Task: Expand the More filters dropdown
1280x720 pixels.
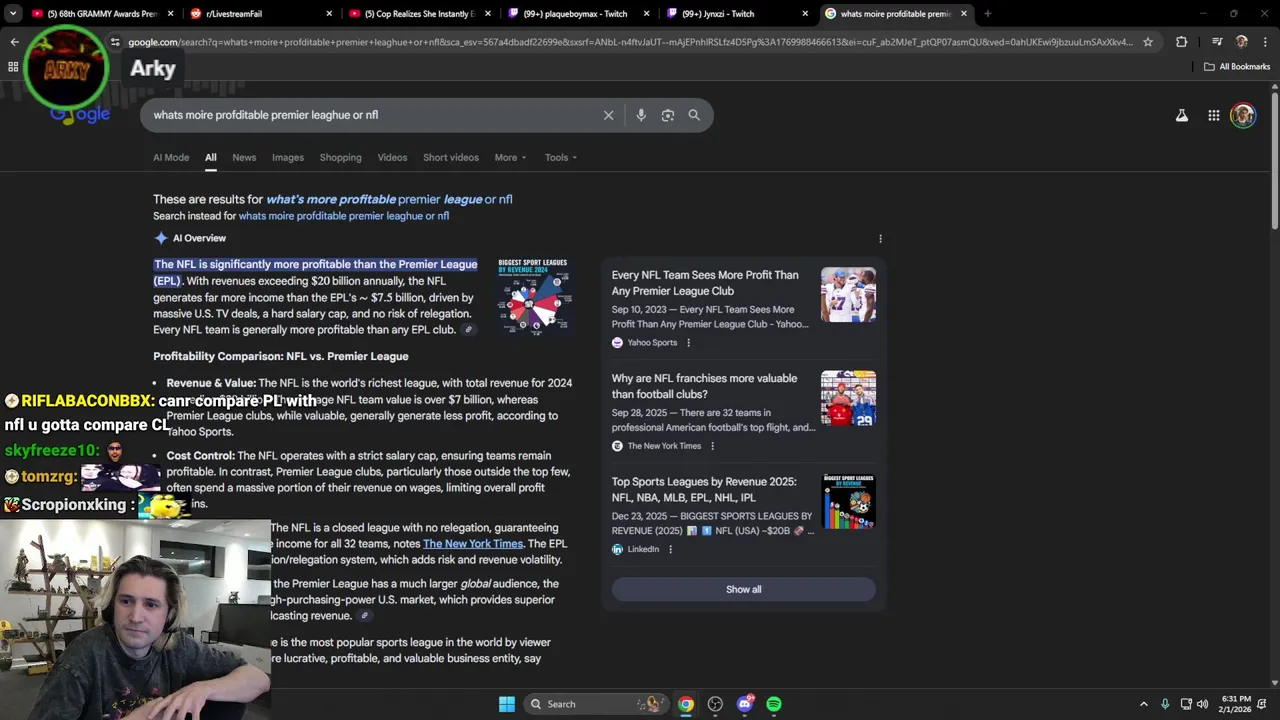Action: click(x=510, y=157)
